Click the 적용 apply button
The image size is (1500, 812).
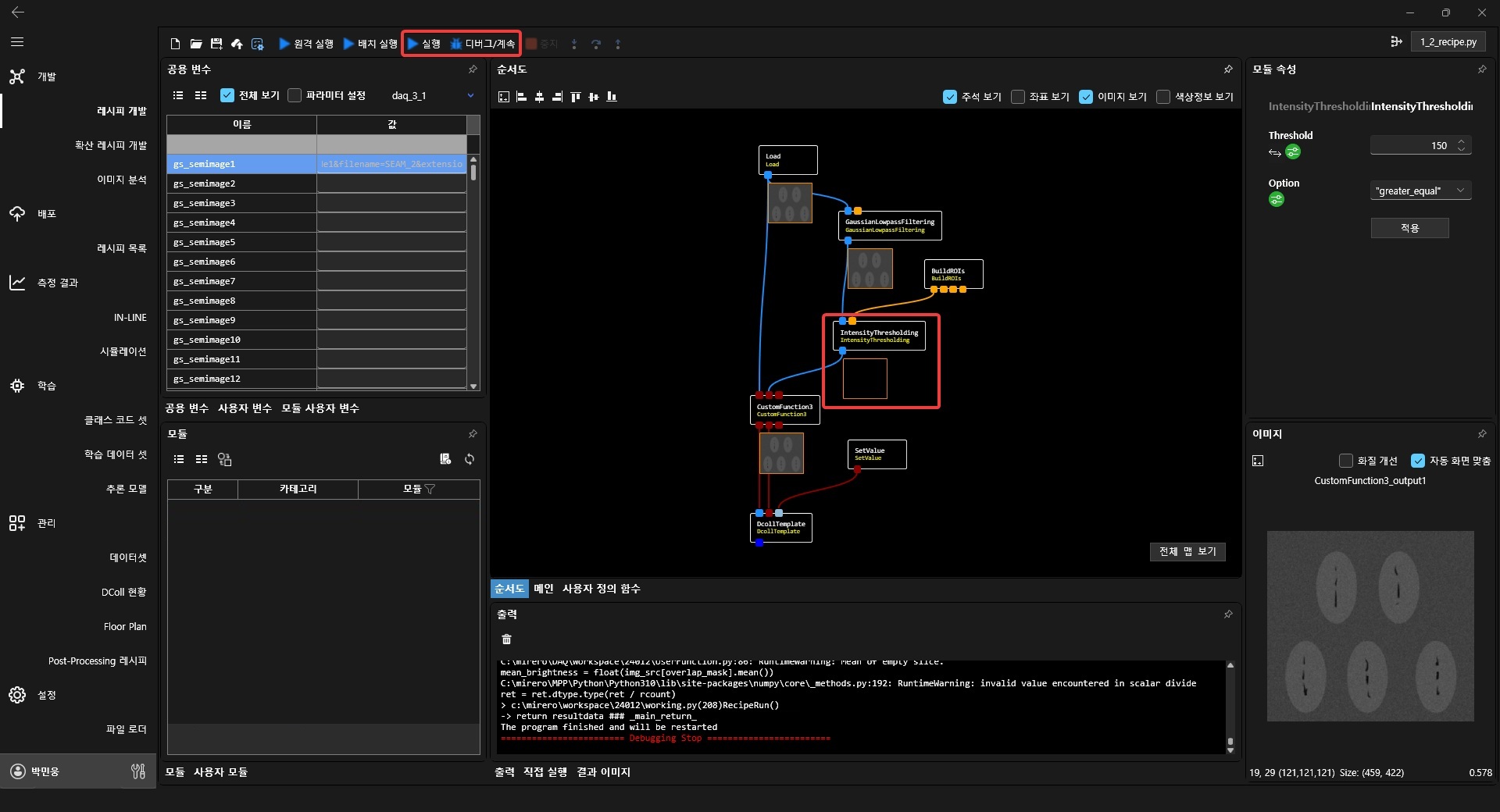tap(1409, 228)
